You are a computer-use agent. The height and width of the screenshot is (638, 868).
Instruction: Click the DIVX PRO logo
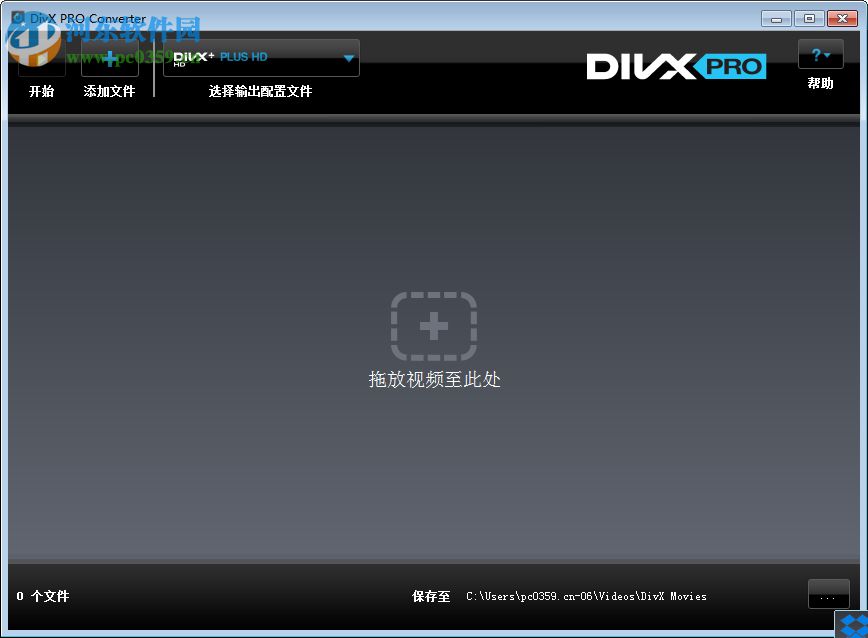[x=676, y=66]
